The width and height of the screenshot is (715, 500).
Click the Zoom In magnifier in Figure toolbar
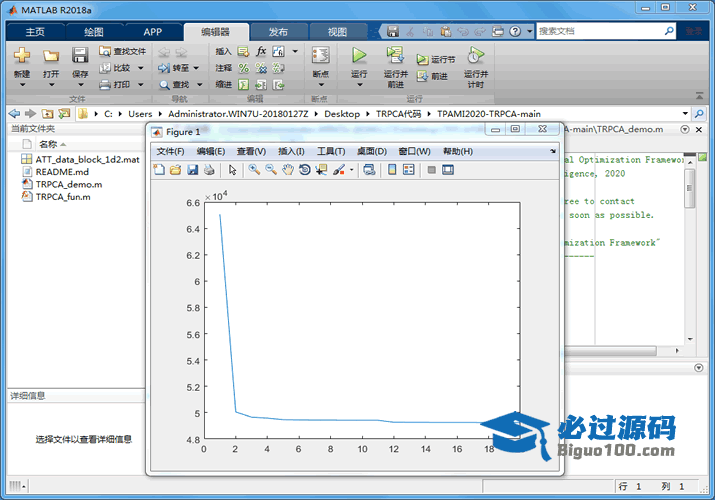pos(255,170)
